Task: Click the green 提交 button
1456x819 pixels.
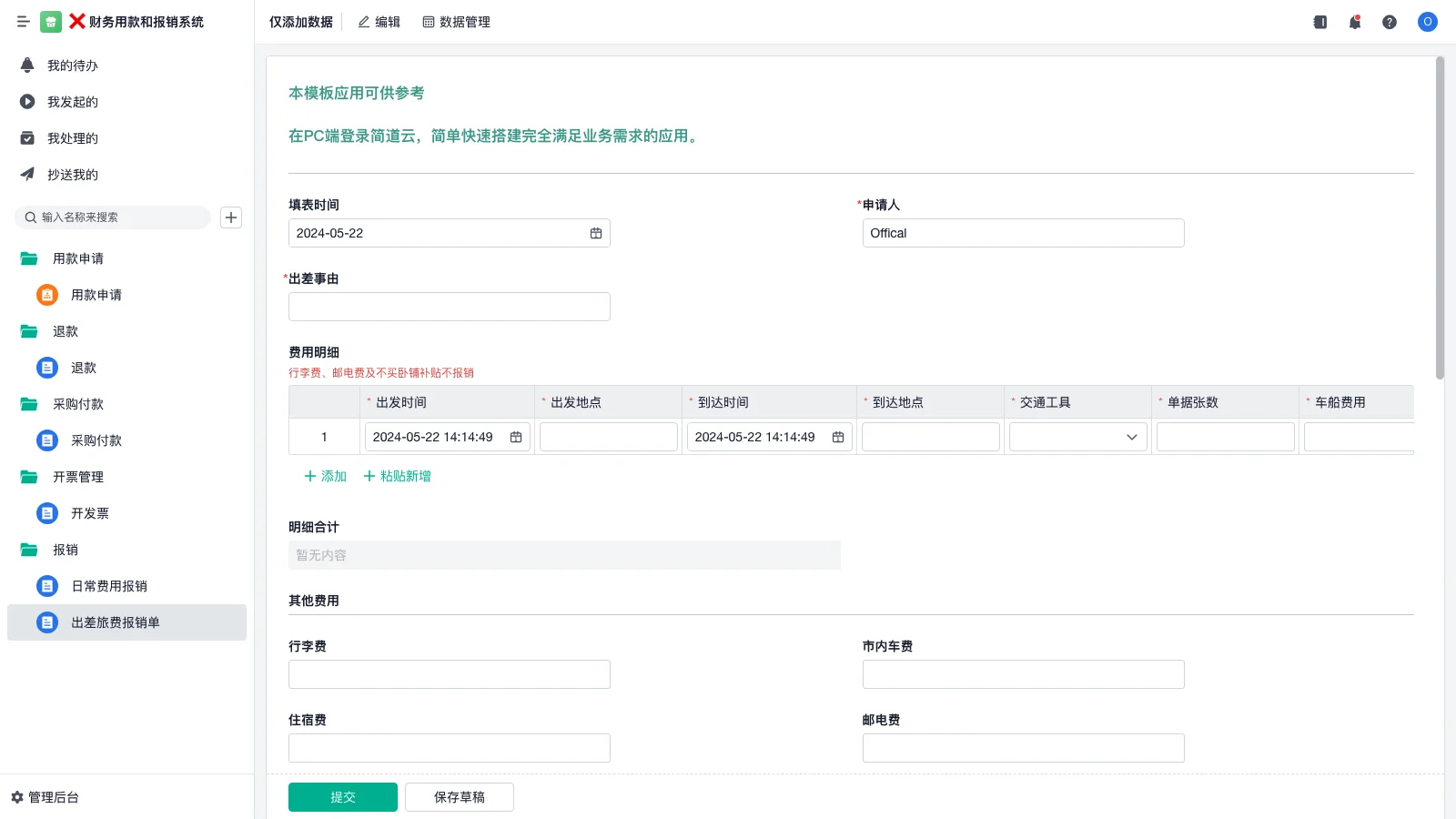Action: [x=343, y=797]
